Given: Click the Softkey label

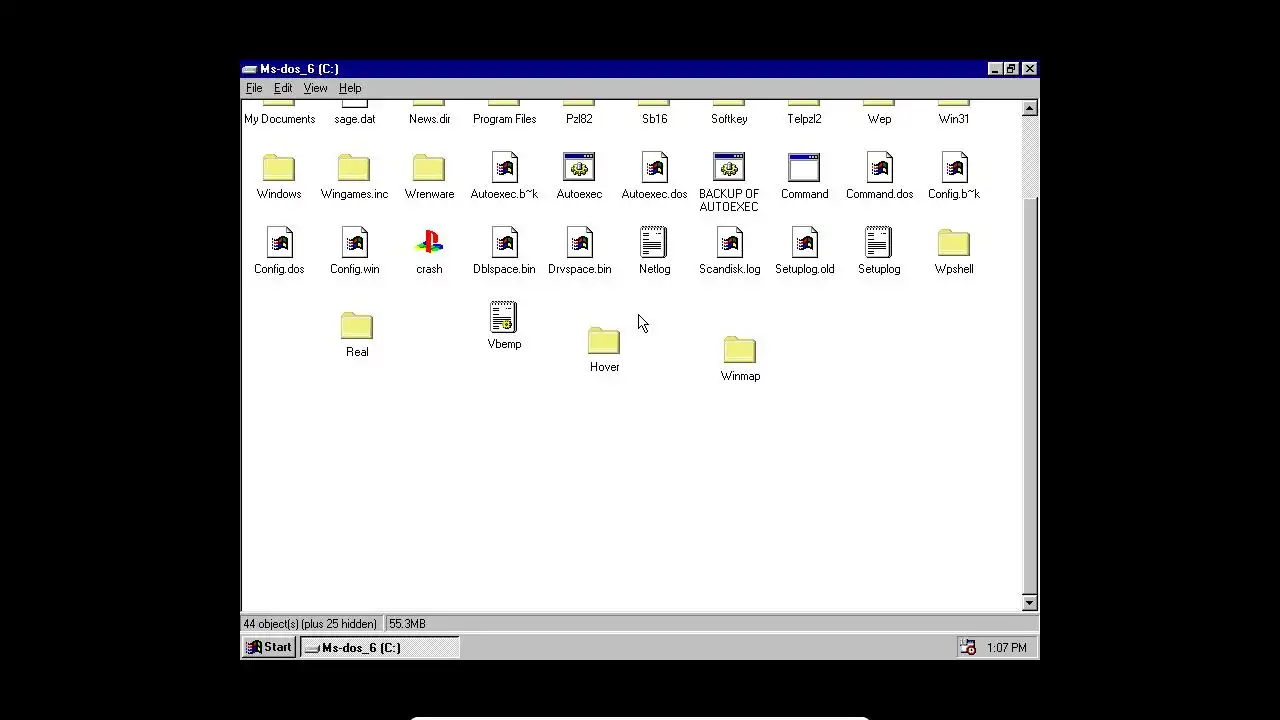Looking at the screenshot, I should coord(729,119).
